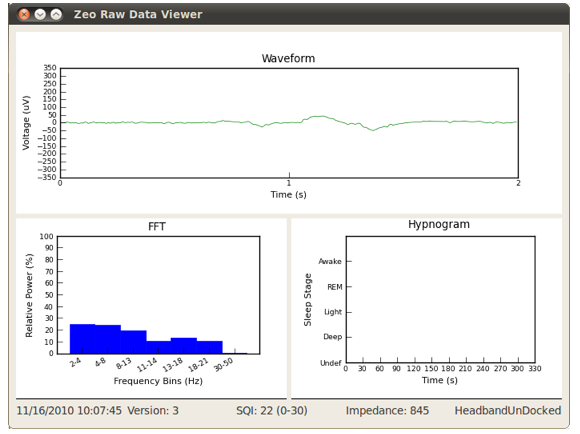Click the '100' tick on relative power axis
This screenshot has width=580, height=434.
point(47,236)
